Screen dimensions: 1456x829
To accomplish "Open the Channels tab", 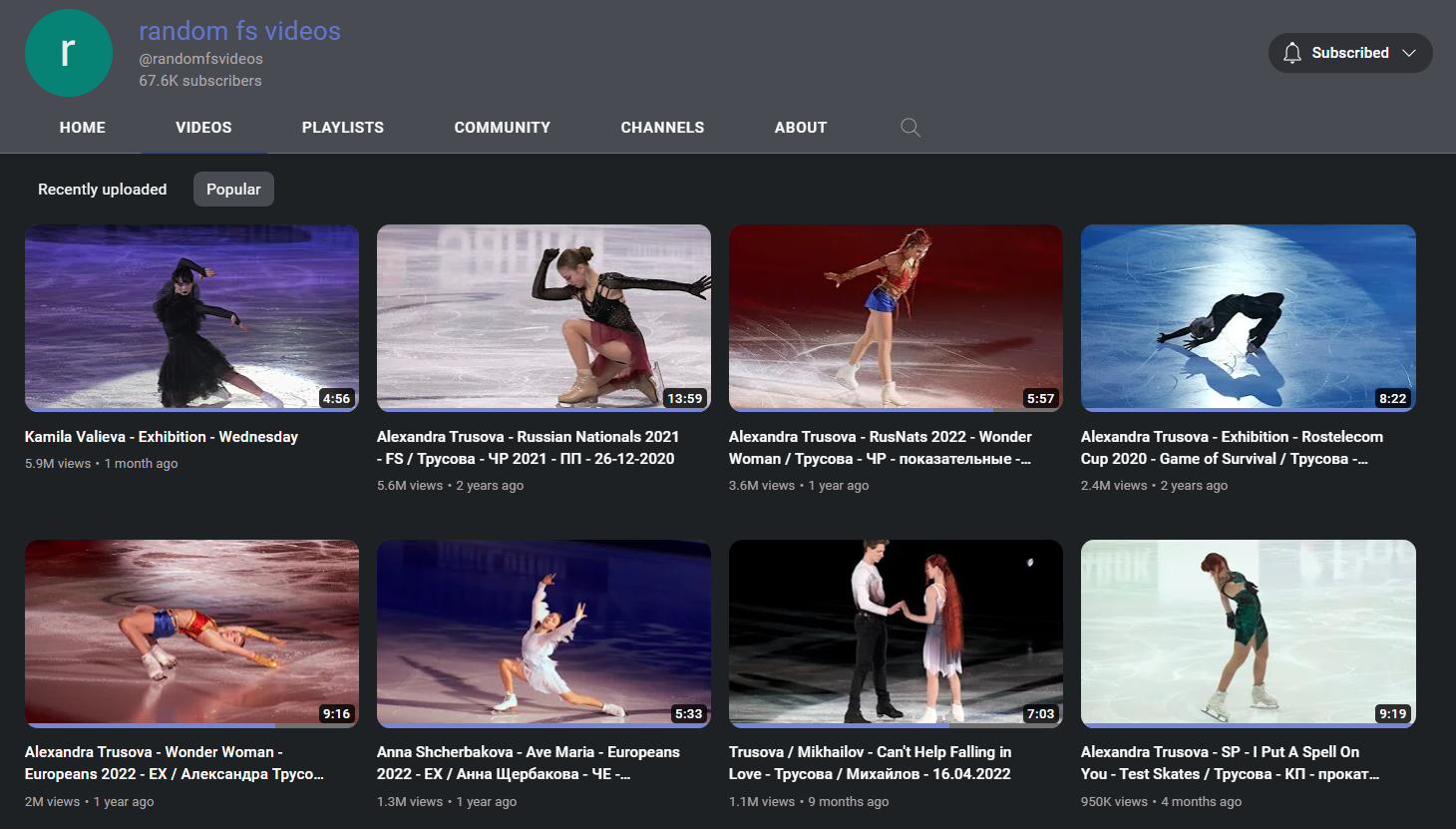I will tap(662, 128).
